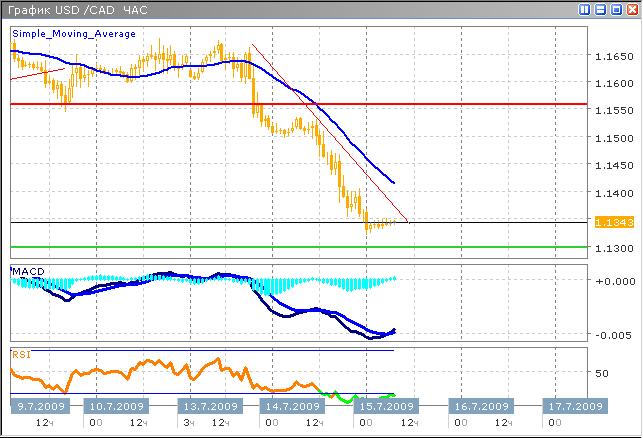Select the 9.7.2009 date marker
This screenshot has width=643, height=438.
pos(43,407)
